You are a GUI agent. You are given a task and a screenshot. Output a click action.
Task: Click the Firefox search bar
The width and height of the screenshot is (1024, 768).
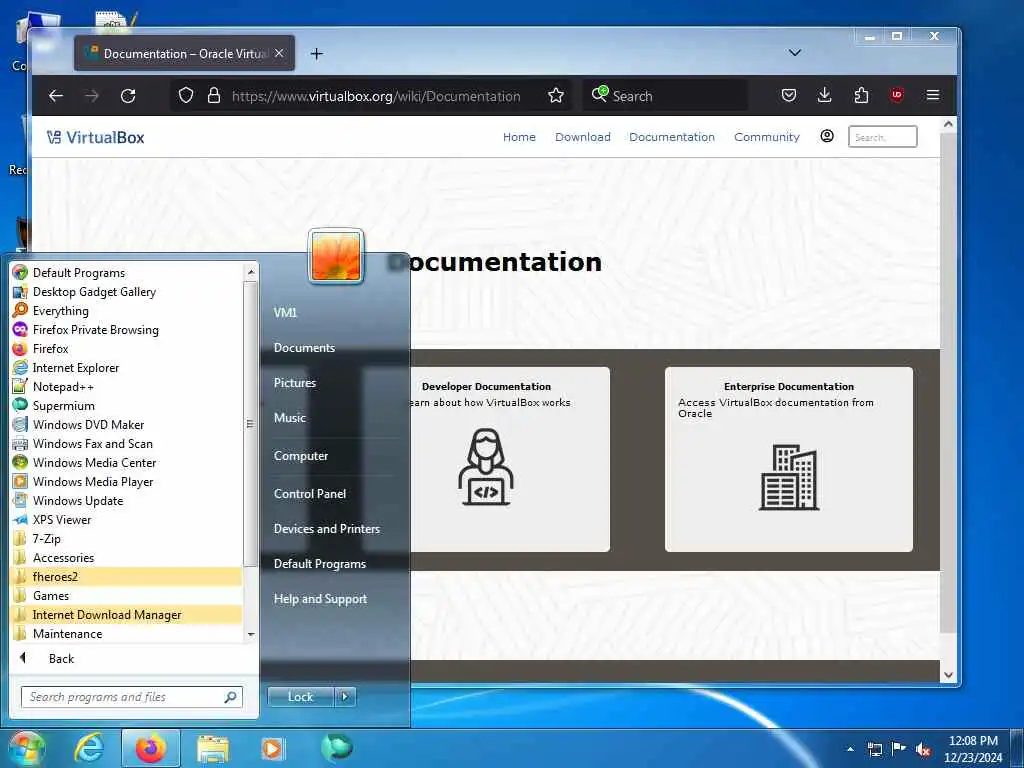pos(665,96)
